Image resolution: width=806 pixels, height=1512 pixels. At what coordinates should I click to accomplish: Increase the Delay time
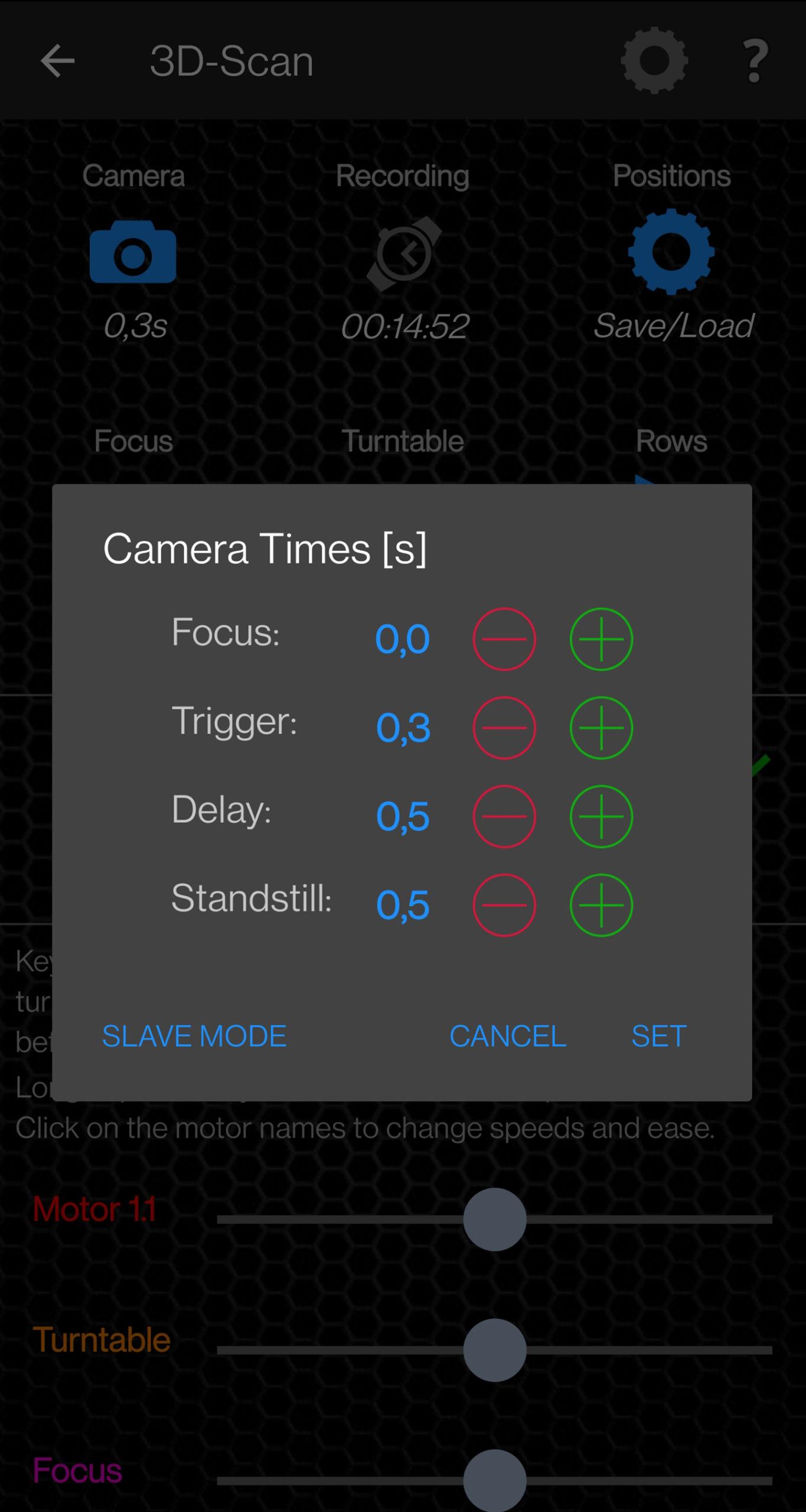pyautogui.click(x=601, y=816)
